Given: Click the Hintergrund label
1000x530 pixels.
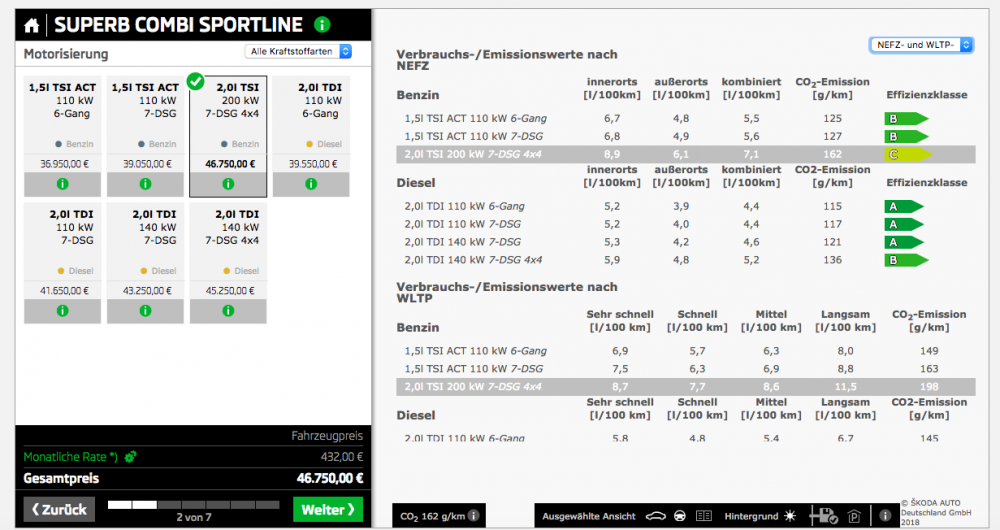Looking at the screenshot, I should click(x=751, y=516).
